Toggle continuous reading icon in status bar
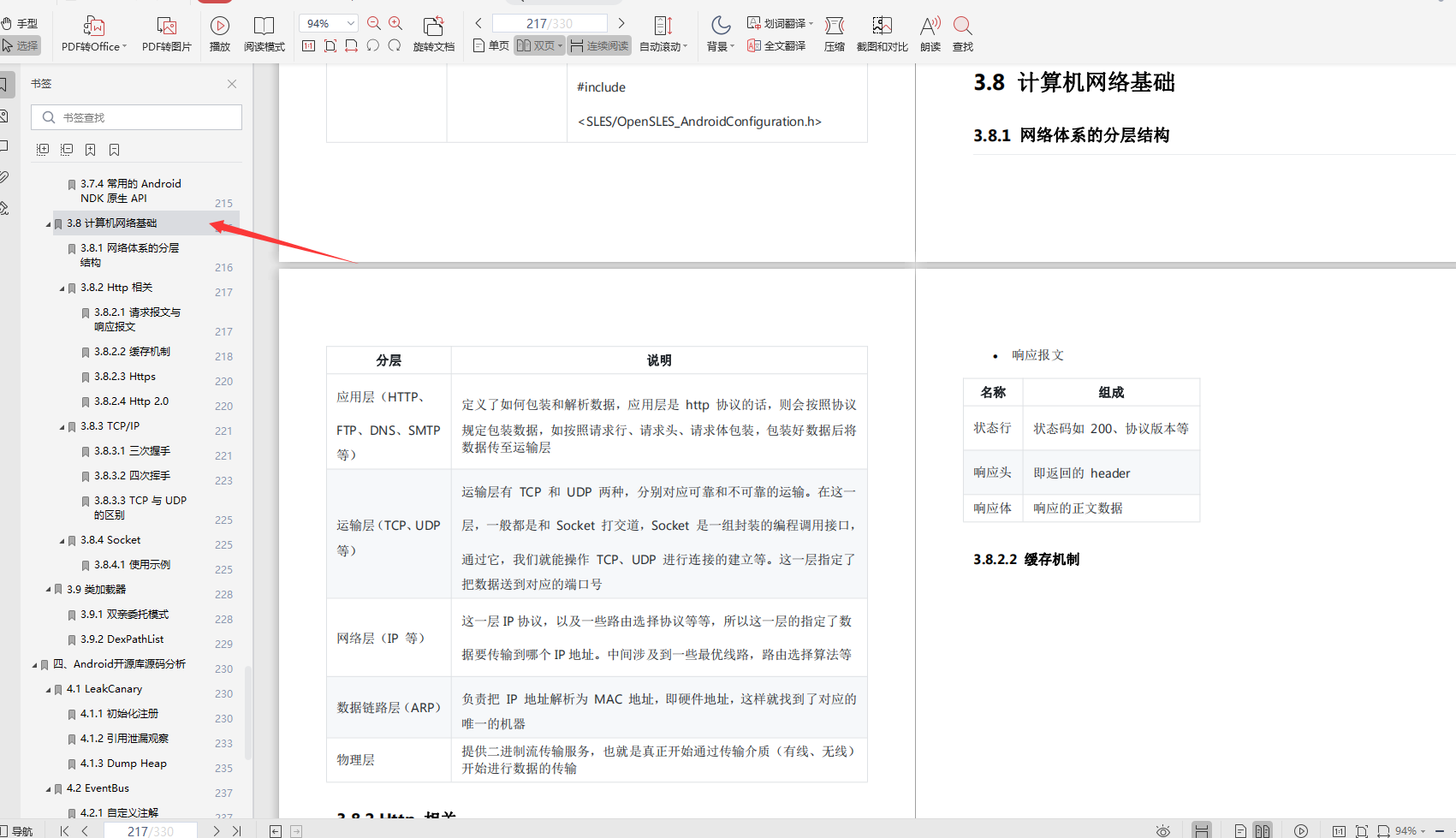1456x838 pixels. click(x=1202, y=830)
